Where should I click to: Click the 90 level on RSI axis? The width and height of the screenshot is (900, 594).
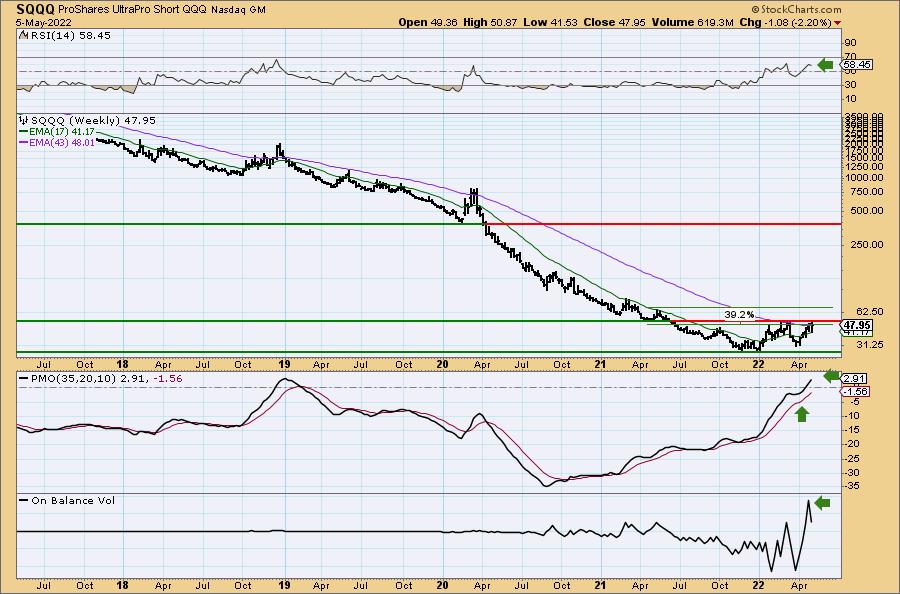(850, 43)
